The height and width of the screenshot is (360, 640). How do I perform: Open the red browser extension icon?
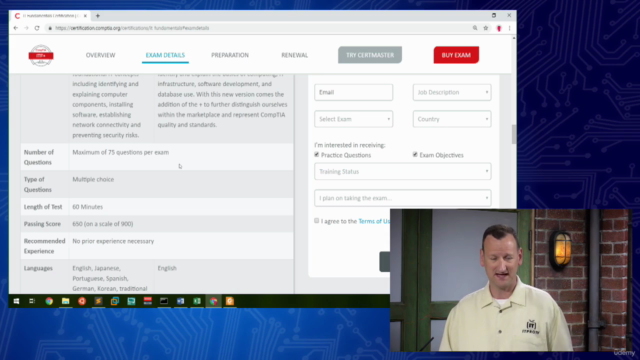[499, 28]
